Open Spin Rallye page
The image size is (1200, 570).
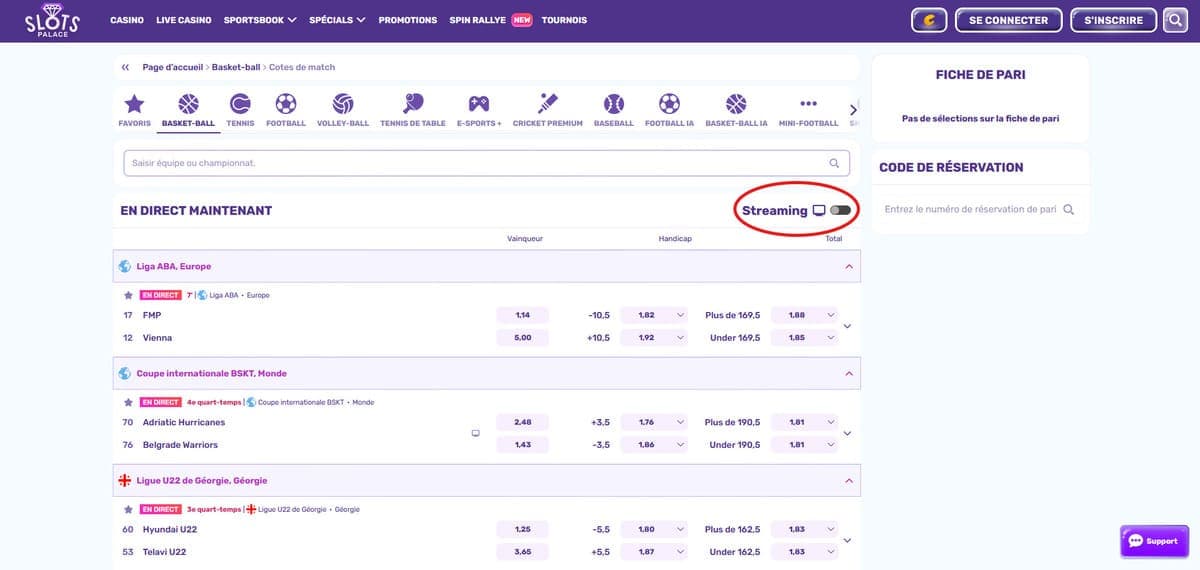pyautogui.click(x=490, y=20)
